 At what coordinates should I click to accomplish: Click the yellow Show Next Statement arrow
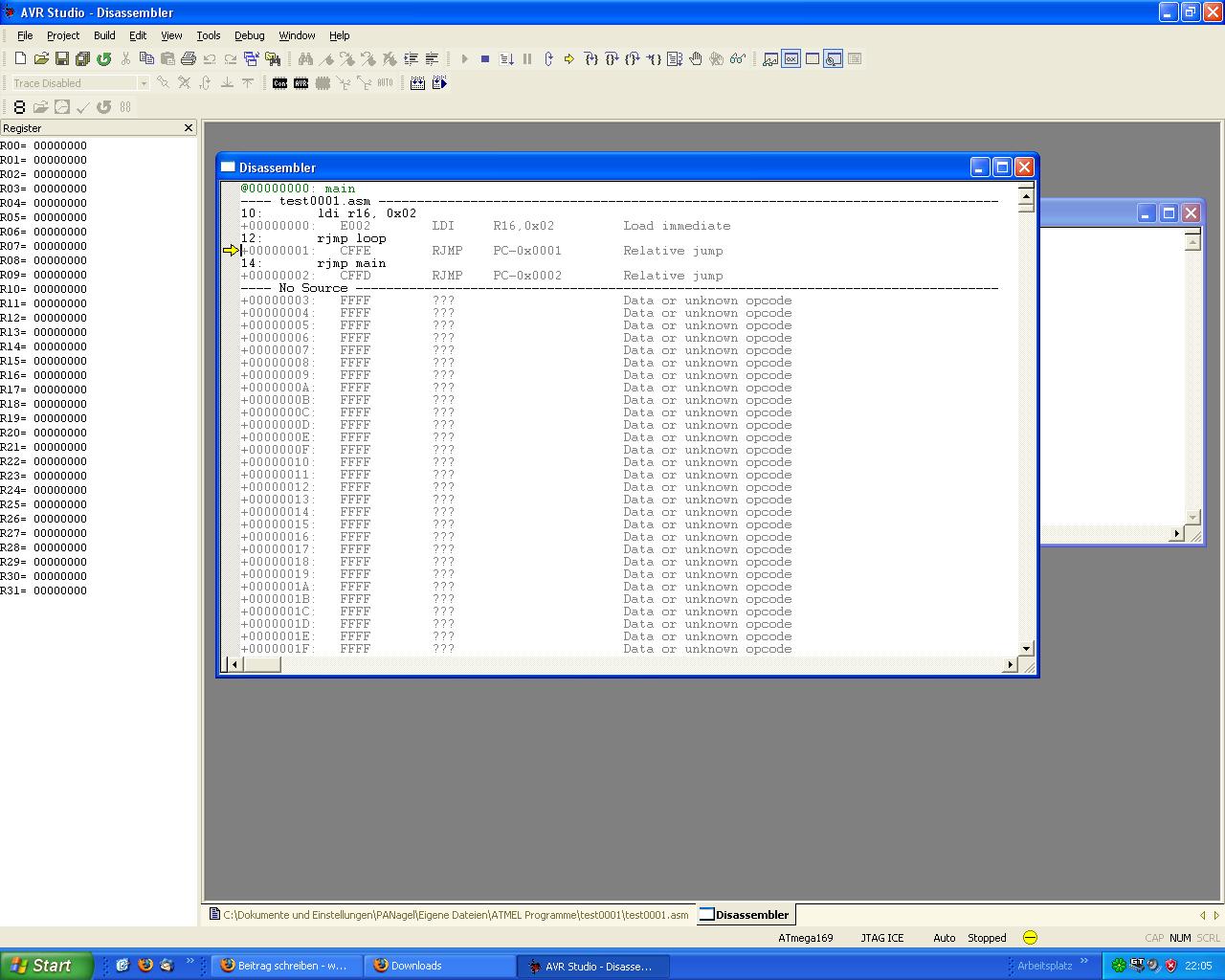click(x=569, y=59)
